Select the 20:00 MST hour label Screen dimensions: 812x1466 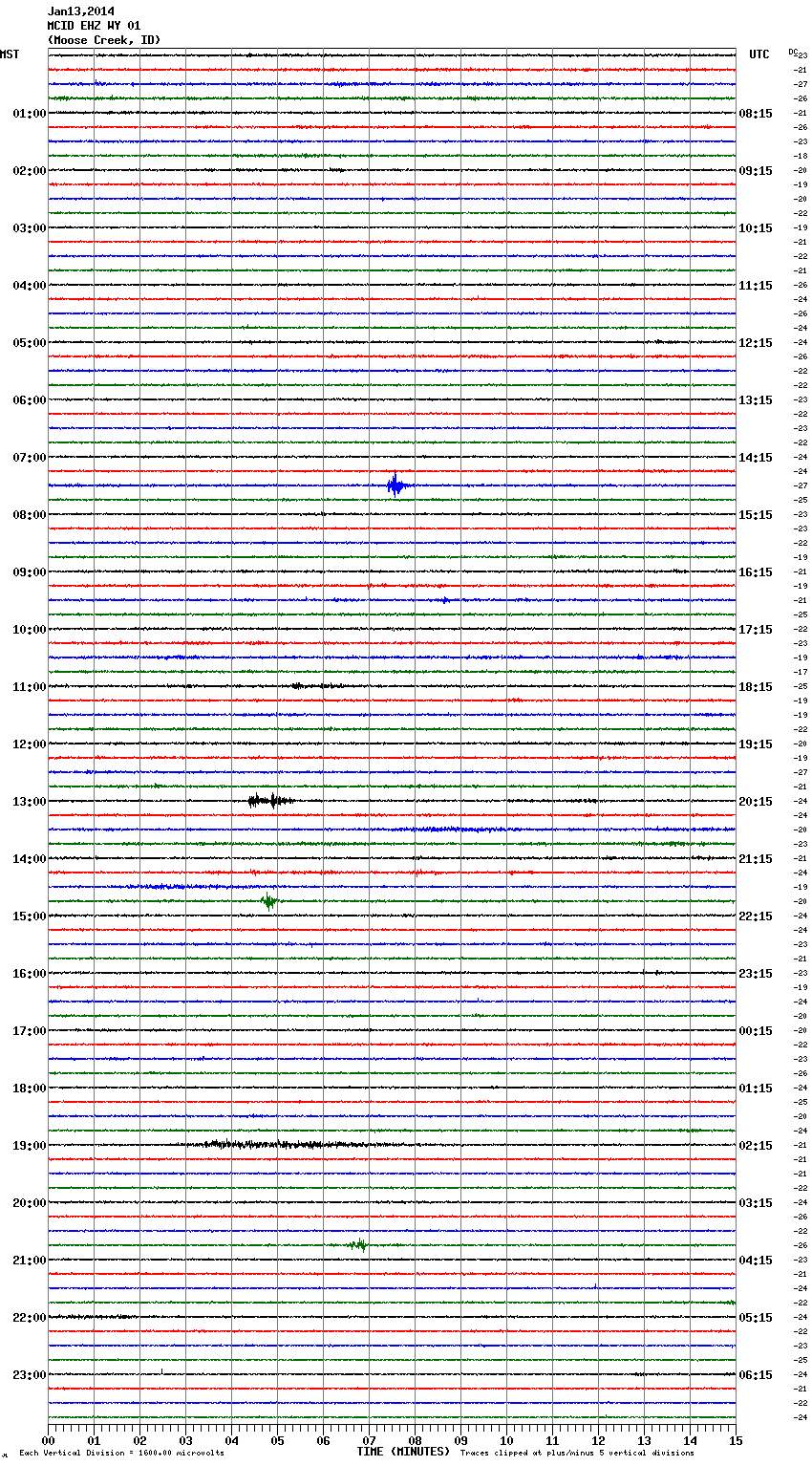point(30,1203)
